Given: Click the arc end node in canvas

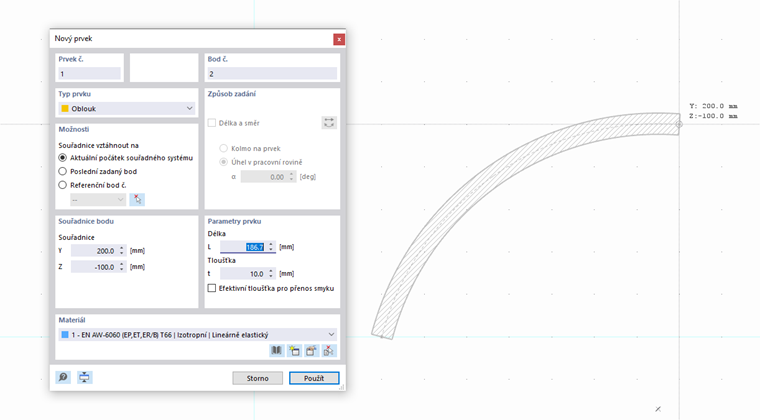Looking at the screenshot, I should 679,124.
